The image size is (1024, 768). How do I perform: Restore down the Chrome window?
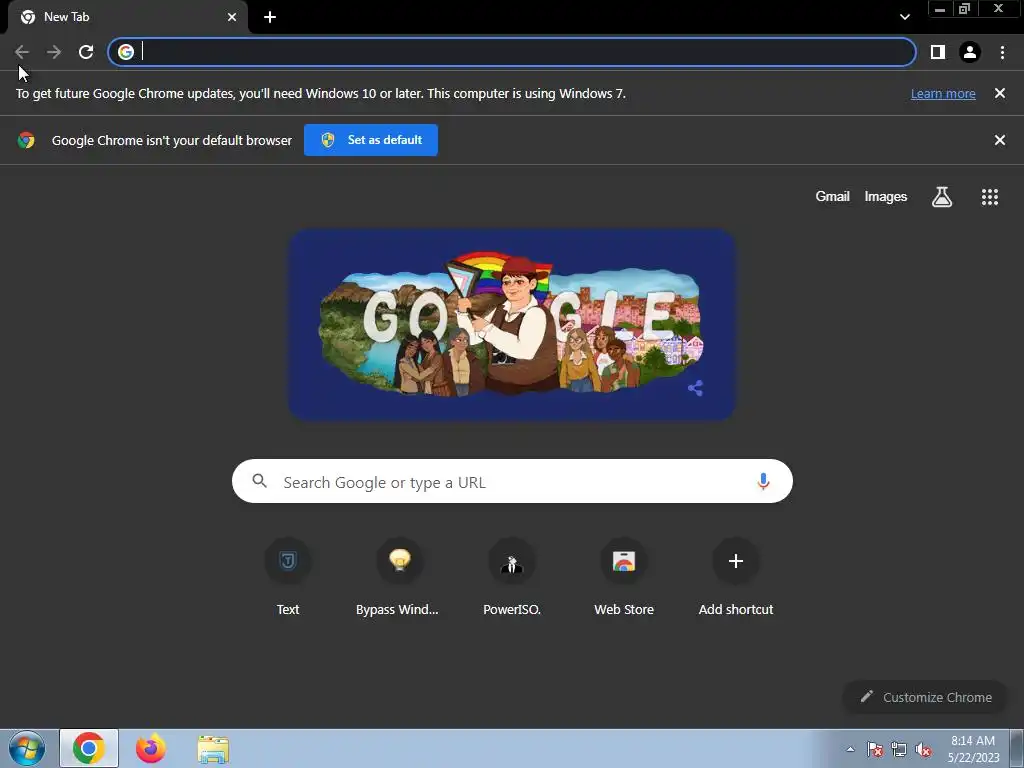[965, 8]
